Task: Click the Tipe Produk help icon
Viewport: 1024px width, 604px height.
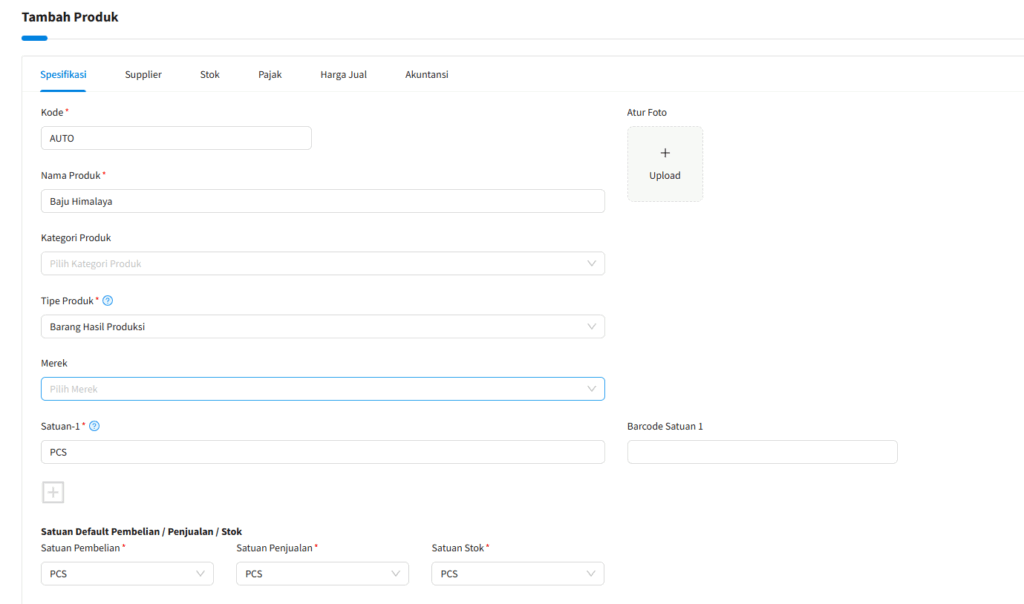Action: tap(108, 301)
